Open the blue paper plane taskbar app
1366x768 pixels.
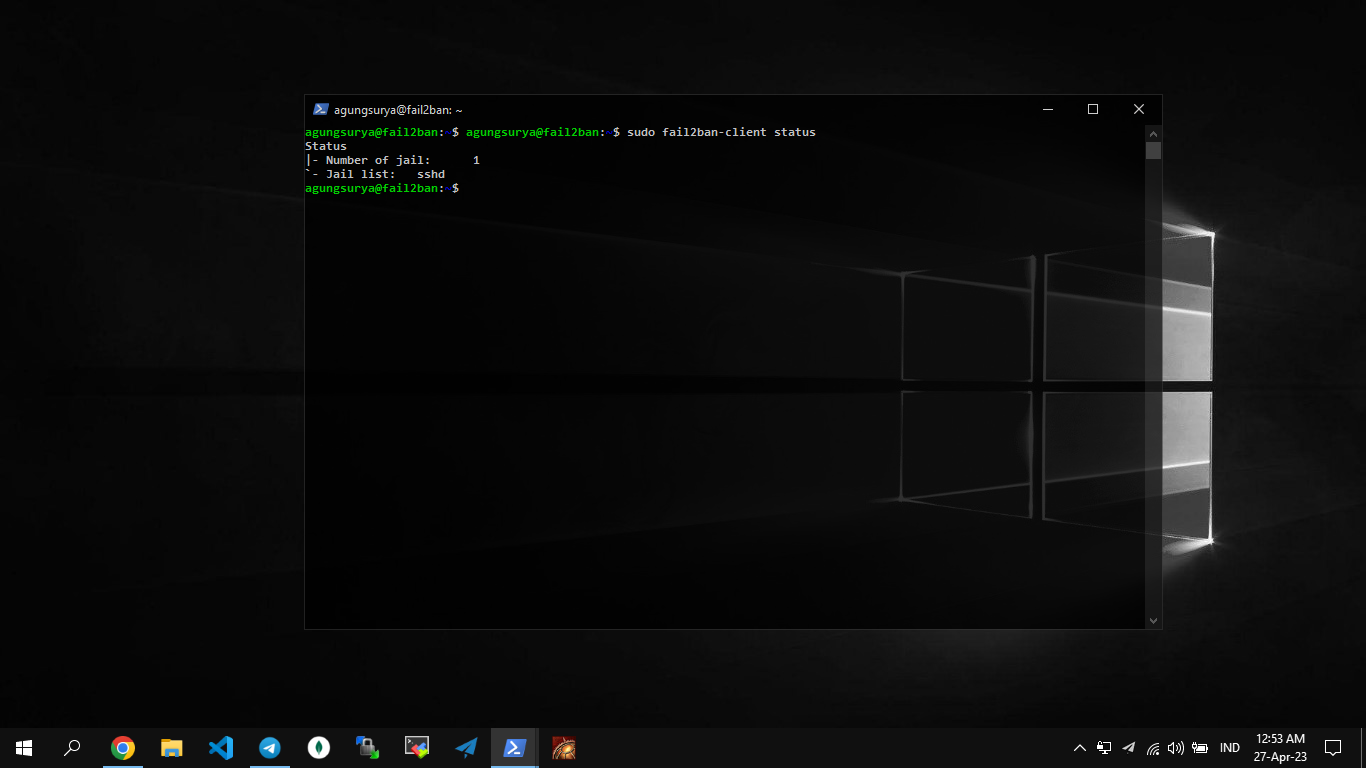pos(466,747)
